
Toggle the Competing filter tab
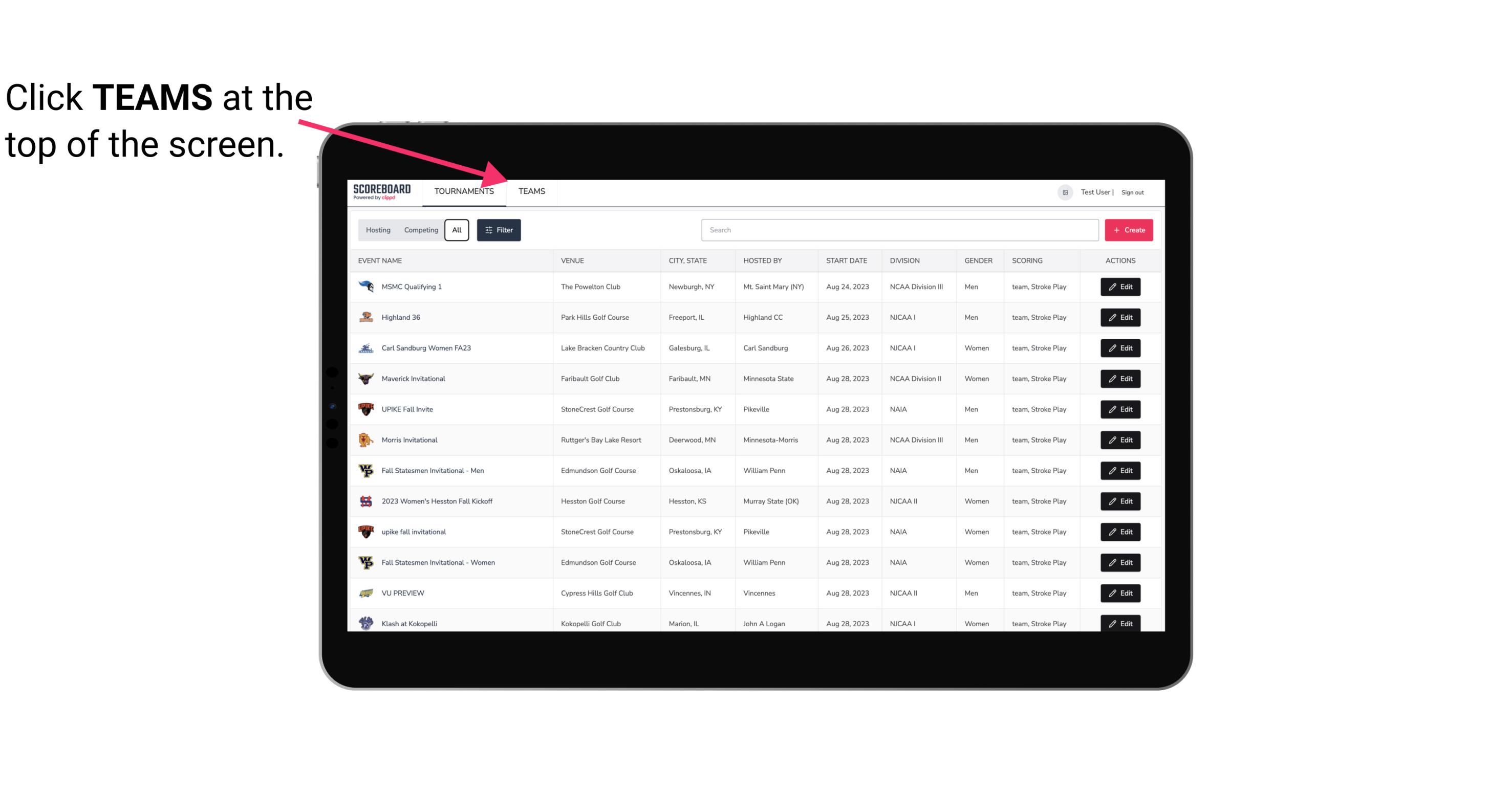[x=419, y=230]
